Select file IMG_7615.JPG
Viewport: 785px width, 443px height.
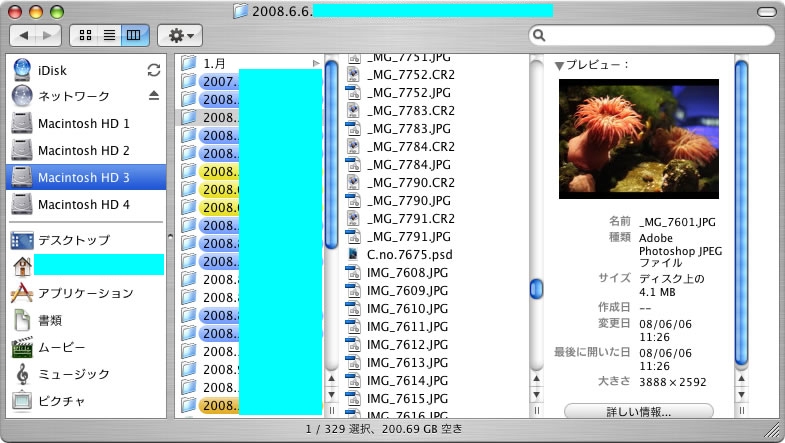[x=407, y=399]
